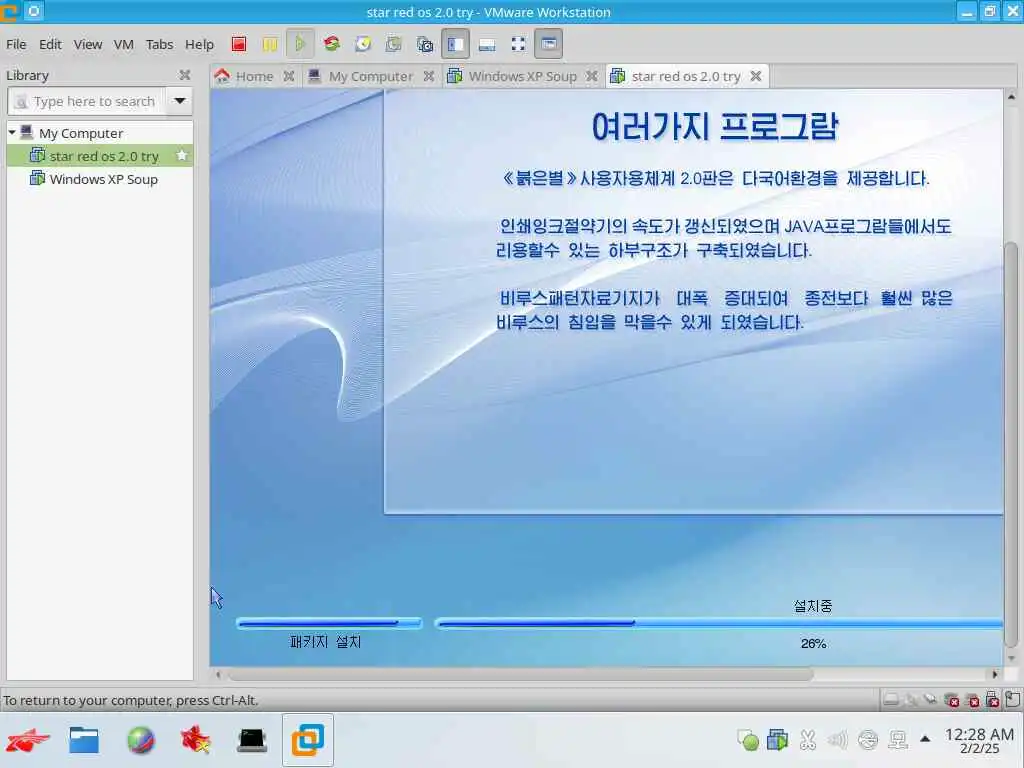
Task: Close the Windows XP Soup tab
Action: click(x=592, y=76)
